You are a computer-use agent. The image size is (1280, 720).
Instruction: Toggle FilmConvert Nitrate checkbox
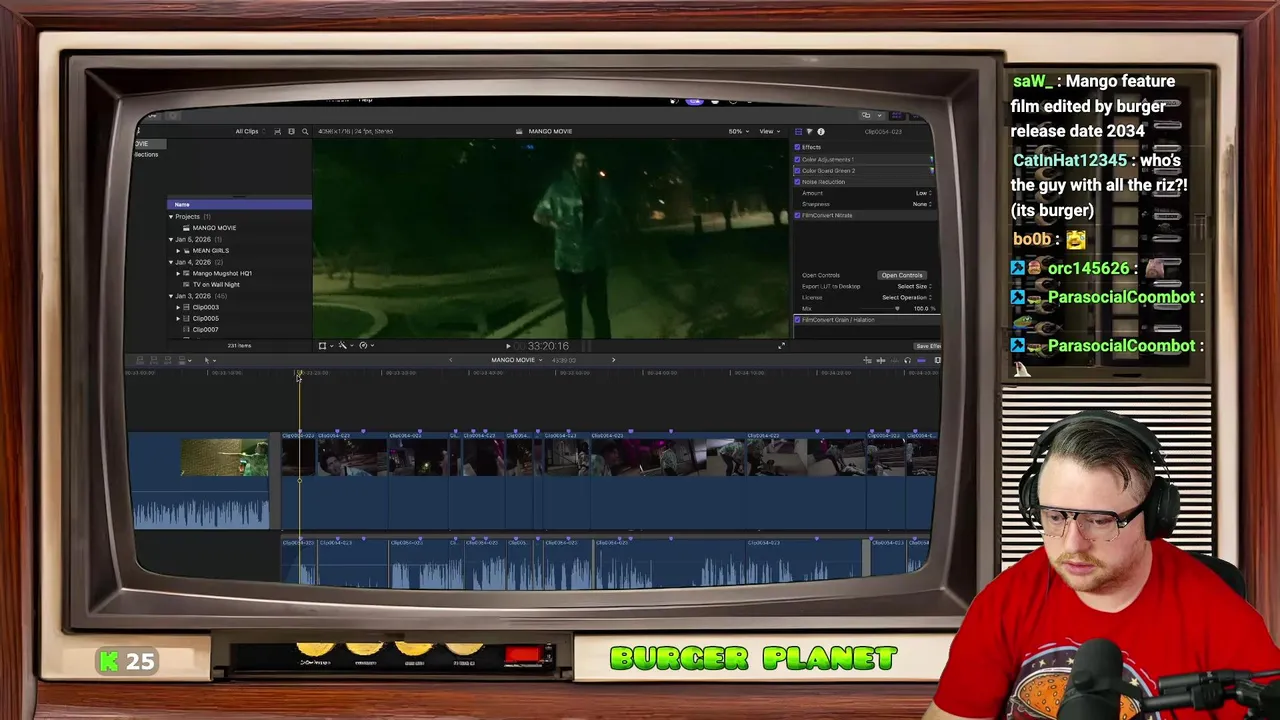797,215
